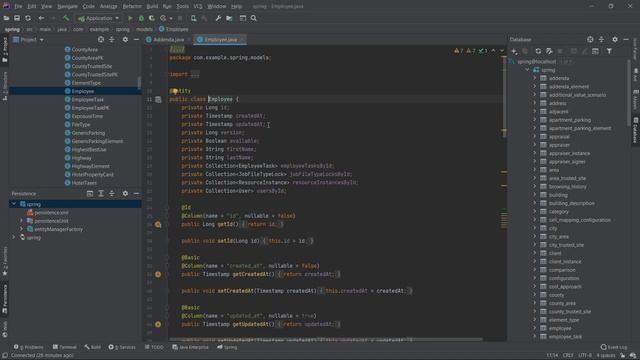Refresh the database connection
This screenshot has height=360, width=640.
coord(538,51)
